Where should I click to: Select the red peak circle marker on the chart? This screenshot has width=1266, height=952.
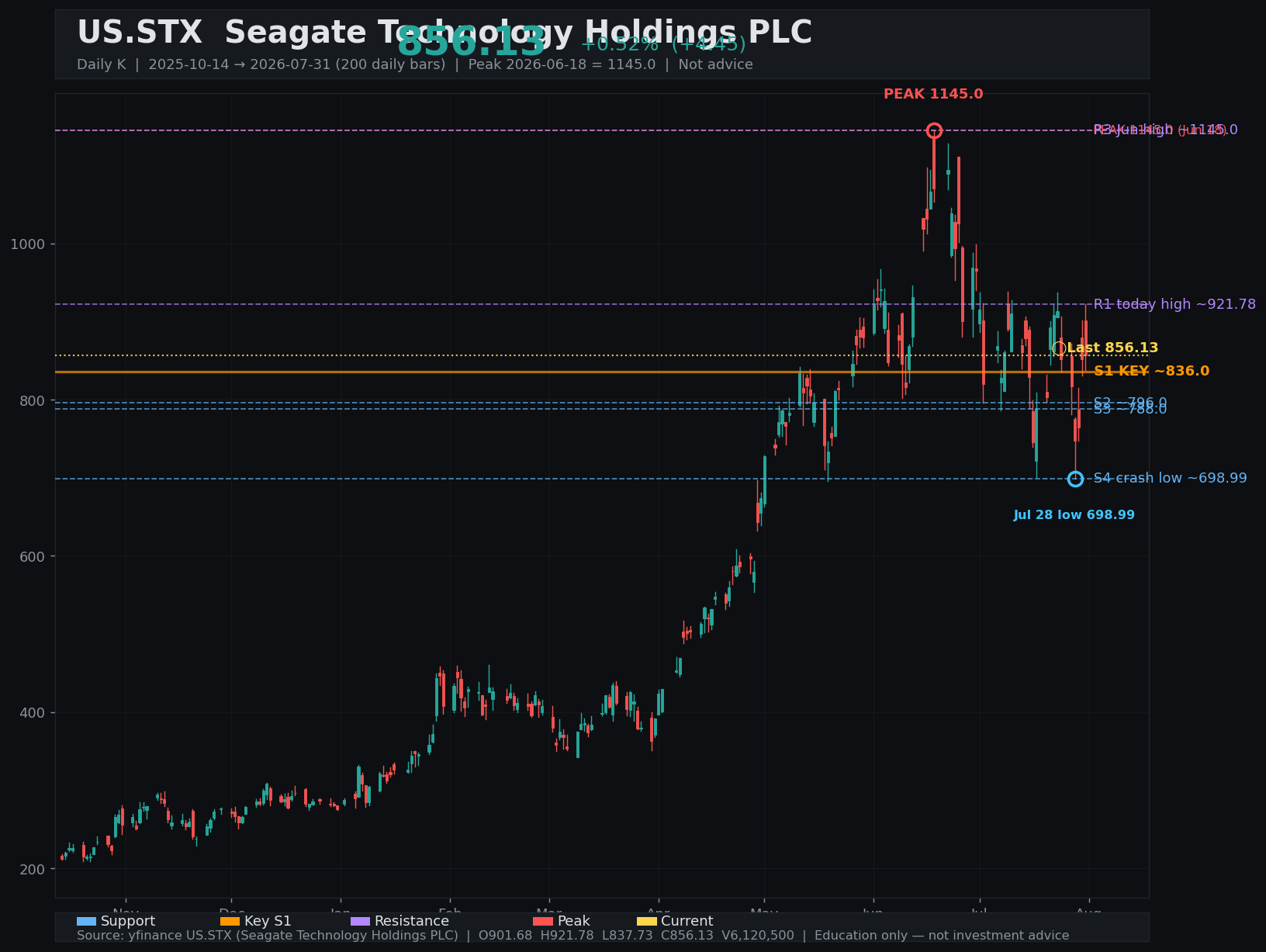point(934,130)
